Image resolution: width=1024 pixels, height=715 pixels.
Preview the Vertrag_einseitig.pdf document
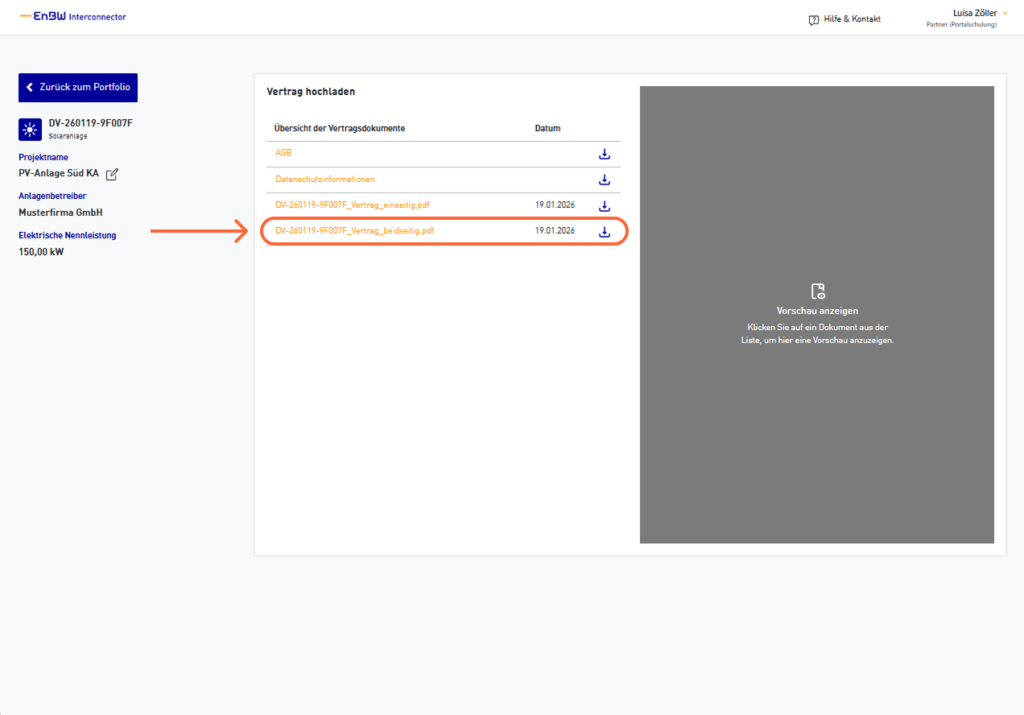pos(352,205)
